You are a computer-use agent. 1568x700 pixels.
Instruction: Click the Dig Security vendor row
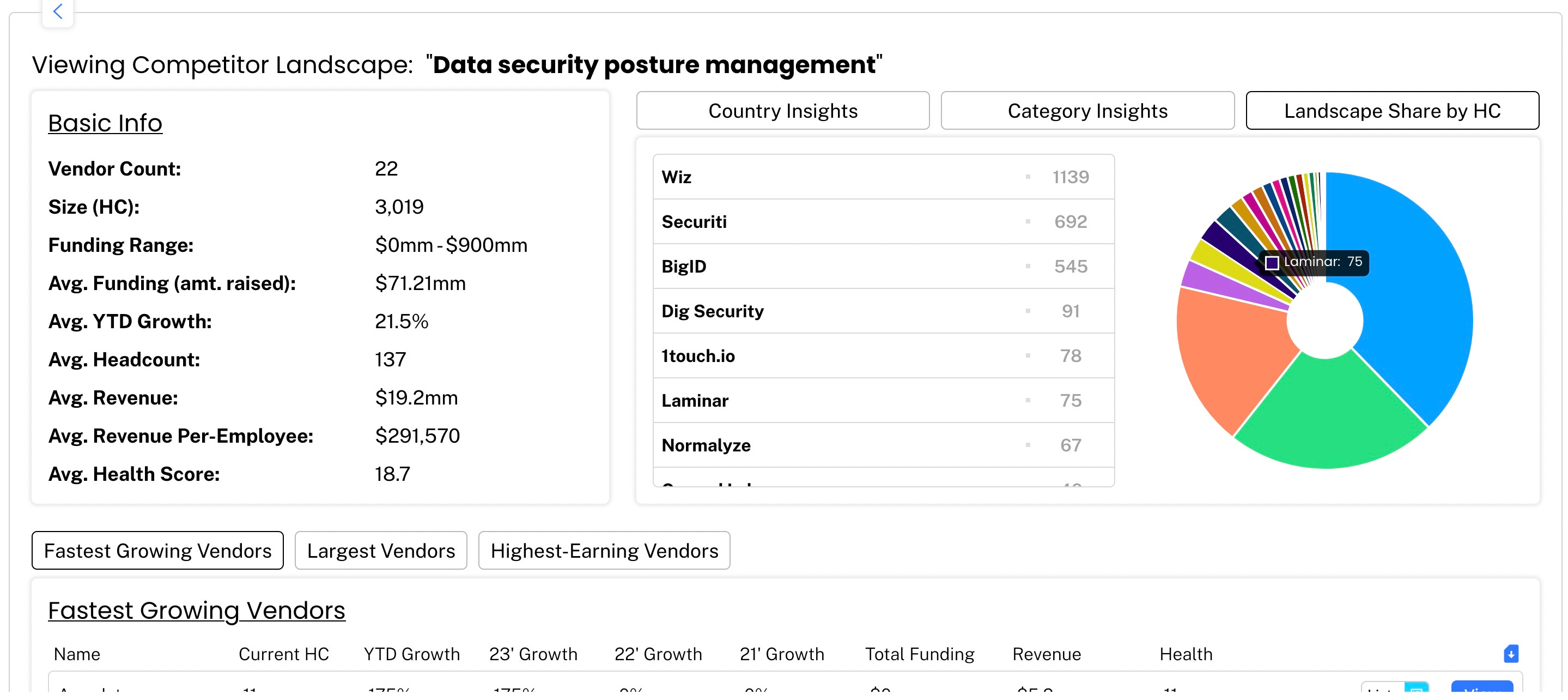click(x=883, y=311)
